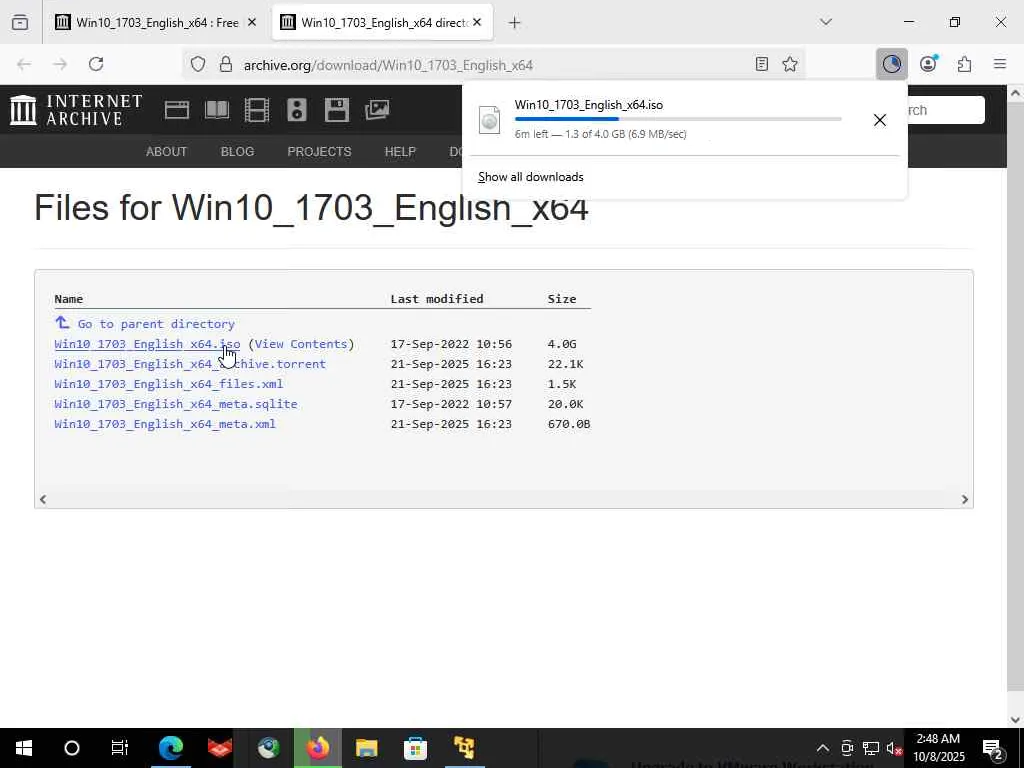Bookmark this page with the star icon
Viewport: 1024px width, 768px height.
790,64
